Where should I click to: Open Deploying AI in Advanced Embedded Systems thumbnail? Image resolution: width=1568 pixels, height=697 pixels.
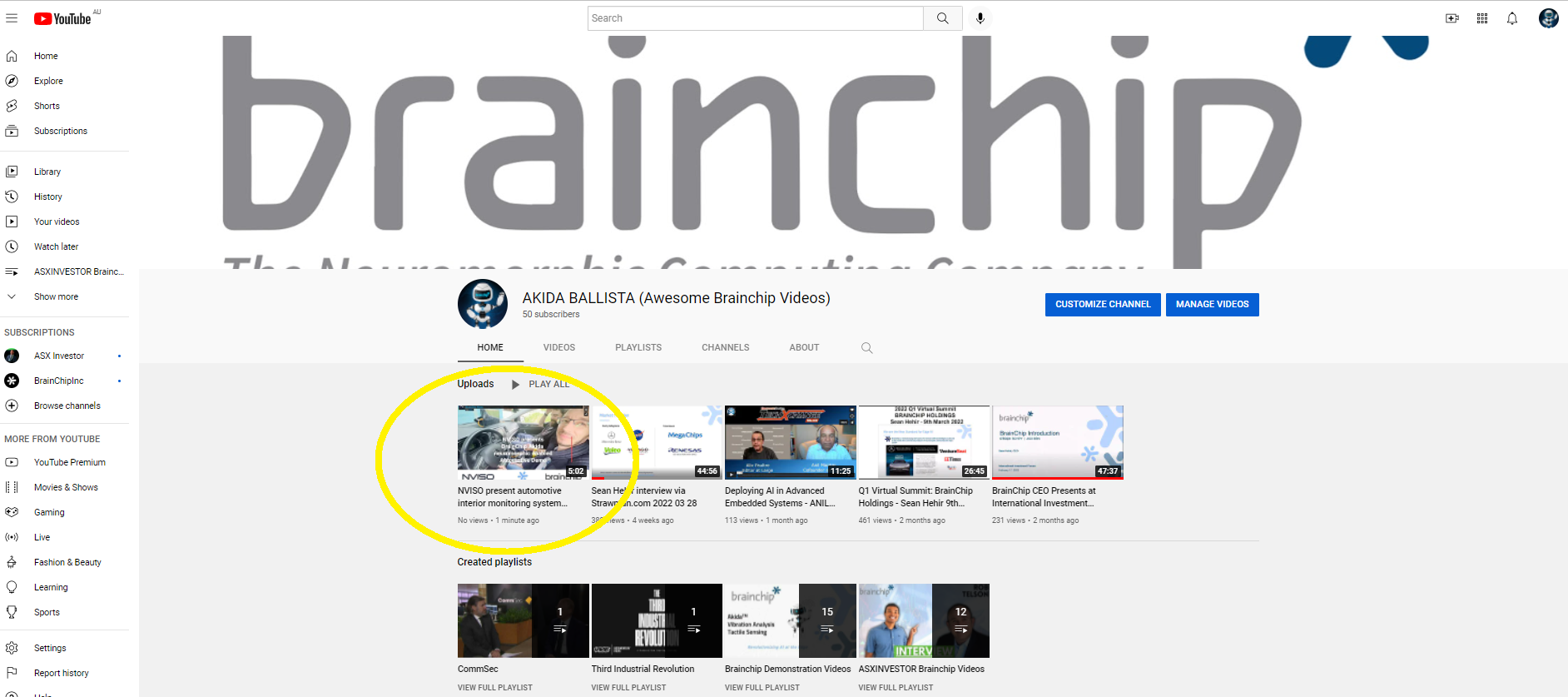[x=791, y=442]
